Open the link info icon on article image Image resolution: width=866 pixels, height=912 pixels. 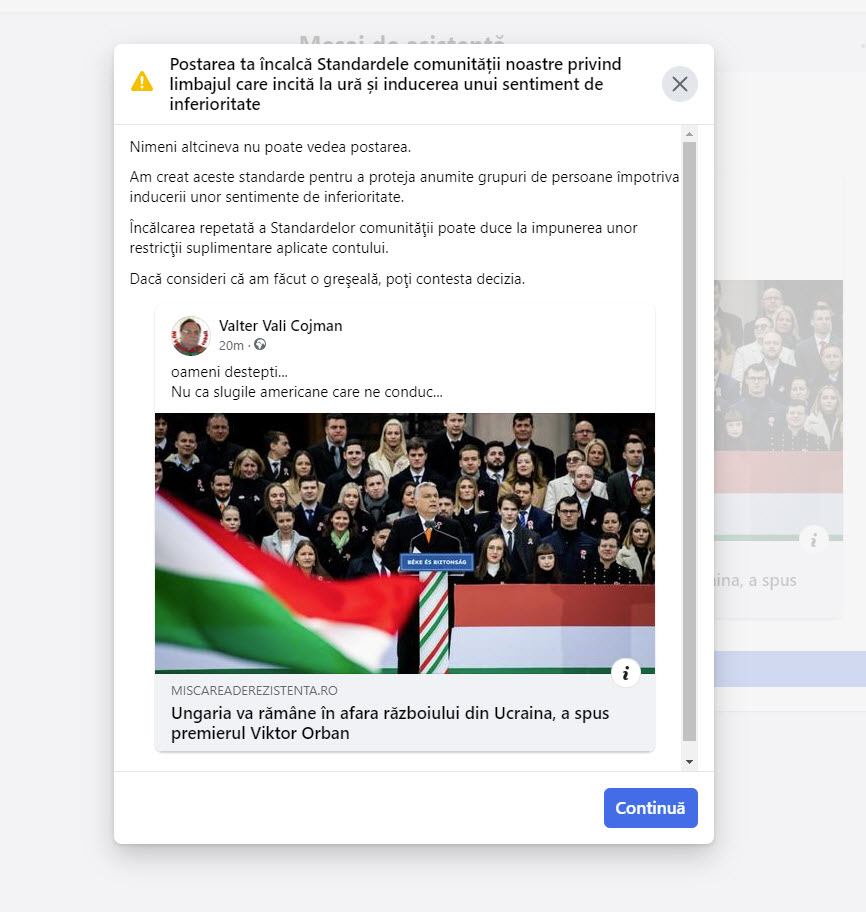click(x=626, y=673)
